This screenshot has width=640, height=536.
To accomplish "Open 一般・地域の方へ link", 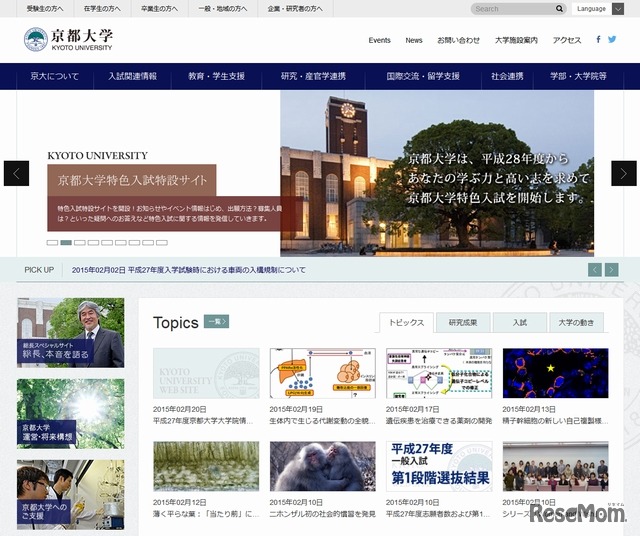I will click(x=223, y=9).
